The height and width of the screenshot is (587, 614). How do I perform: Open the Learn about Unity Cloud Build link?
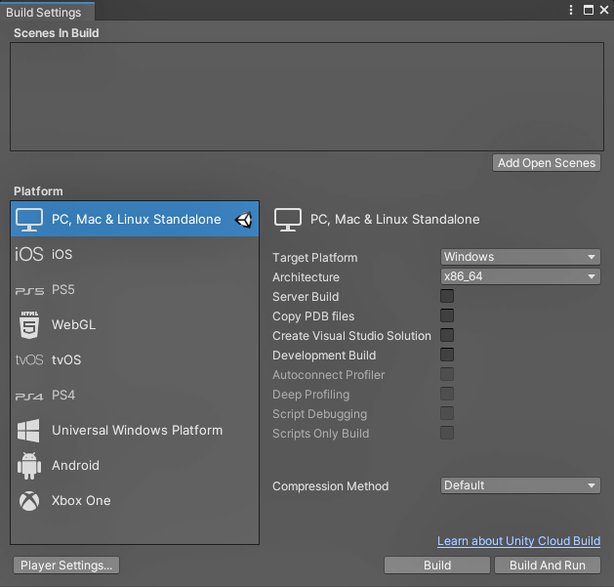pos(518,541)
